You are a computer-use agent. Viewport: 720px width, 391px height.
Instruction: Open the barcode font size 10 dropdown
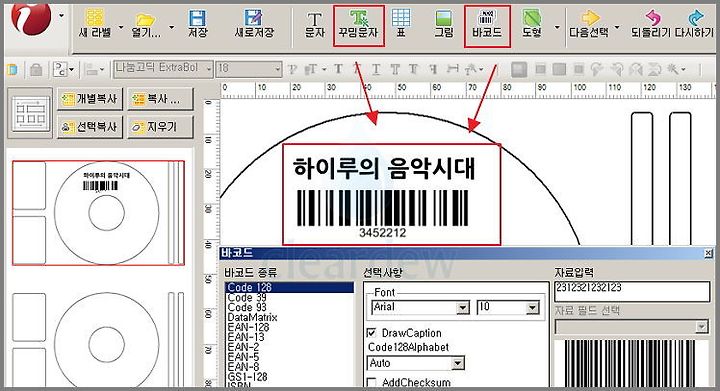(x=532, y=307)
